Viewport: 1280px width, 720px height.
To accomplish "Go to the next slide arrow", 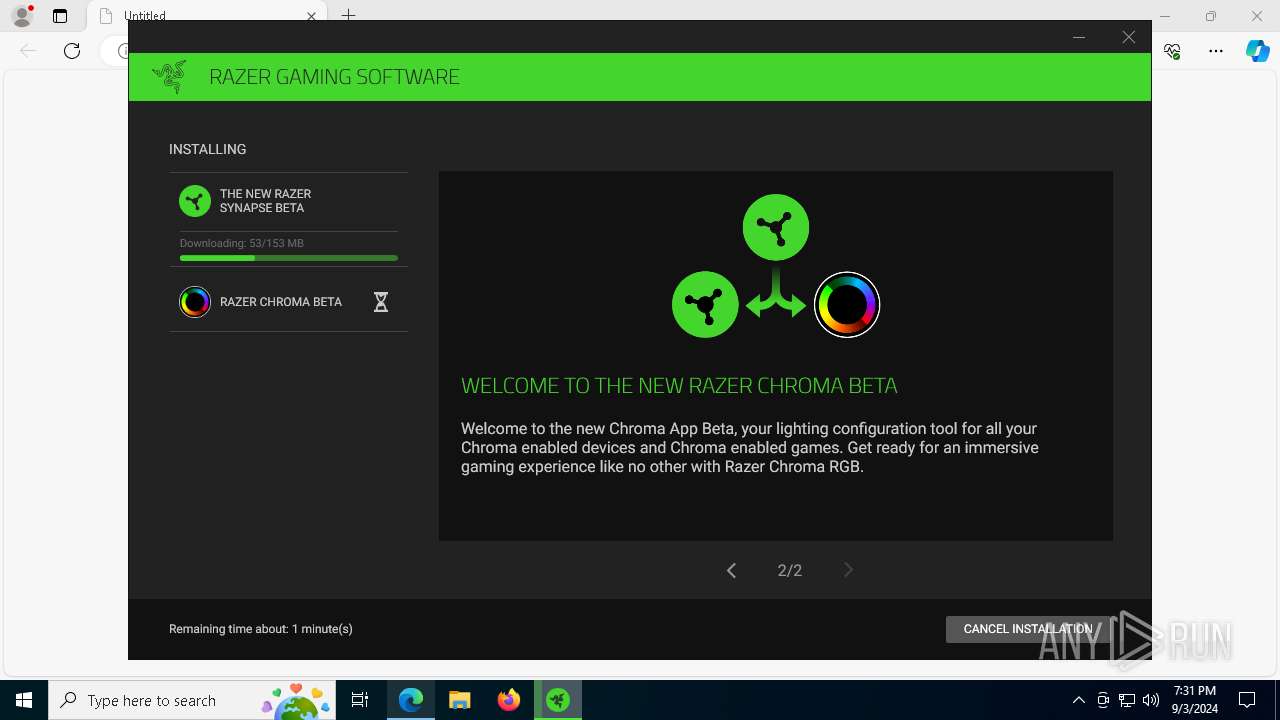I will [848, 570].
